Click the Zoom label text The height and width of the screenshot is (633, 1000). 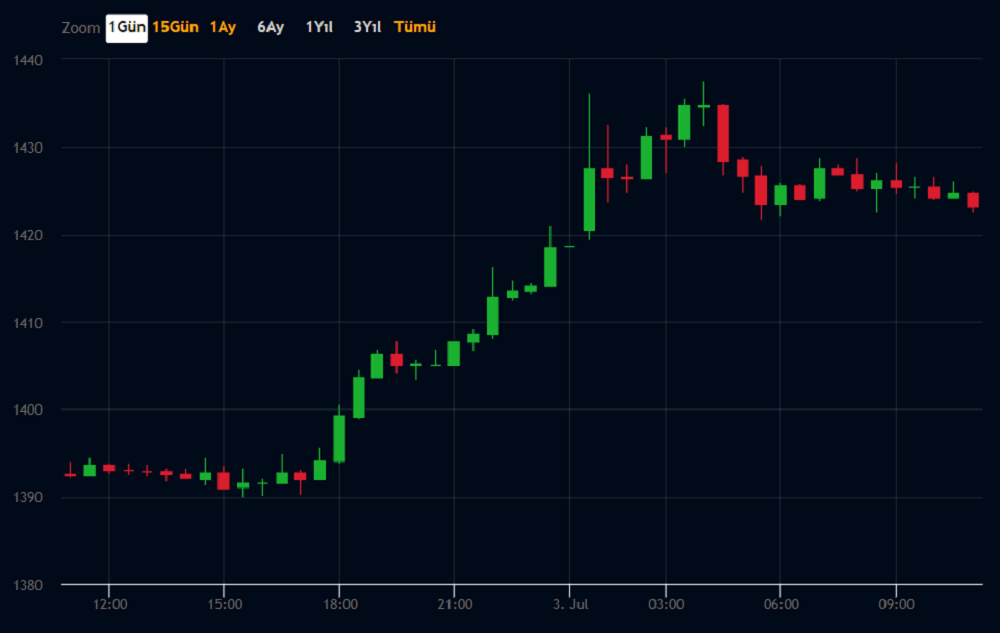(80, 28)
